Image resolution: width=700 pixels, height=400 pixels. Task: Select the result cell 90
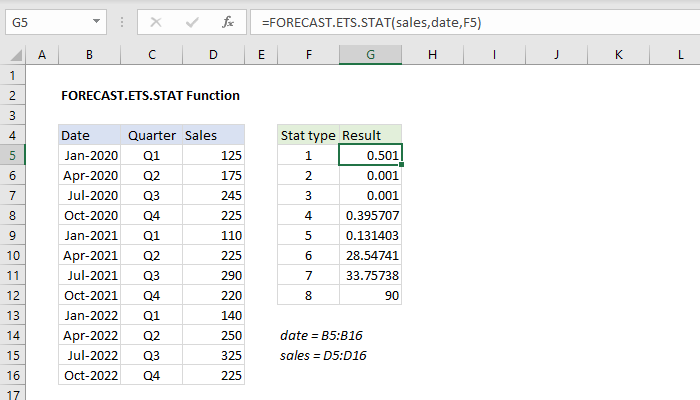pos(370,296)
